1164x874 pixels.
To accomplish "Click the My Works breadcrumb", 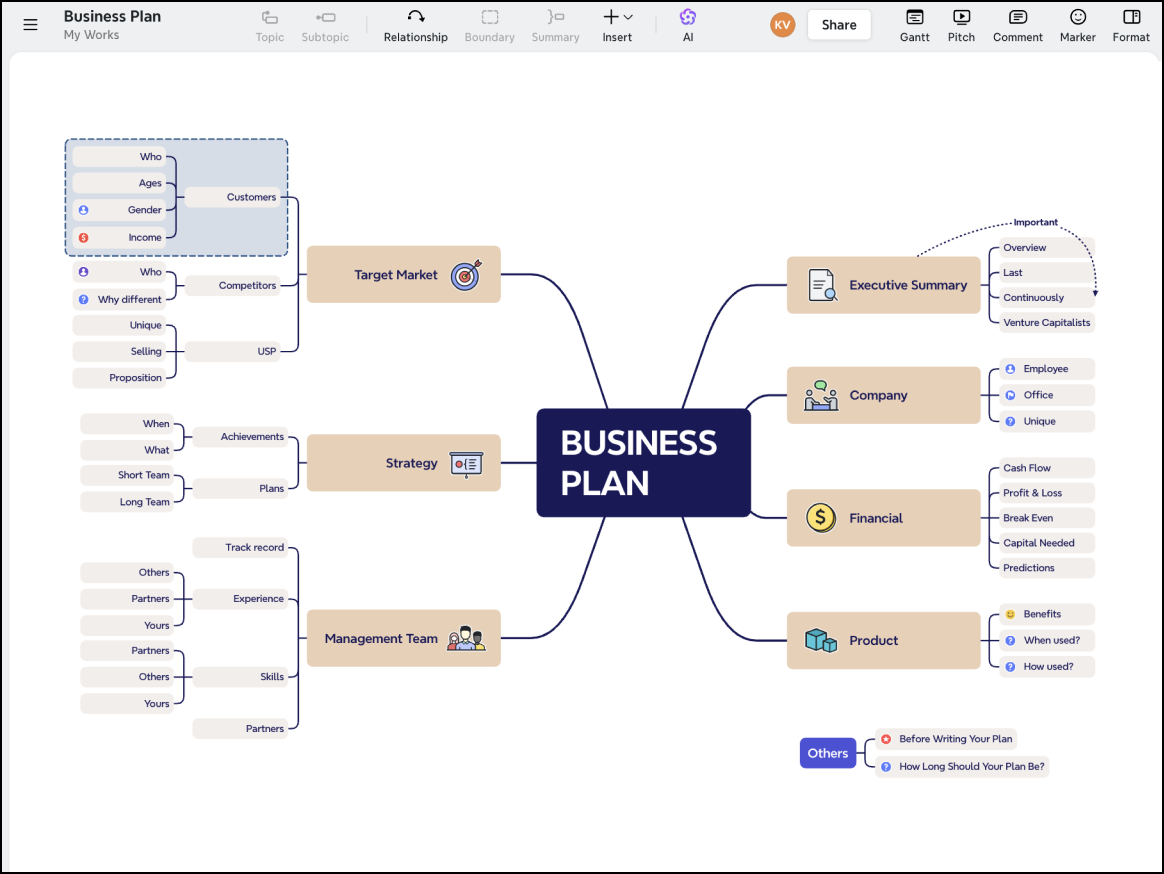I will click(x=91, y=35).
